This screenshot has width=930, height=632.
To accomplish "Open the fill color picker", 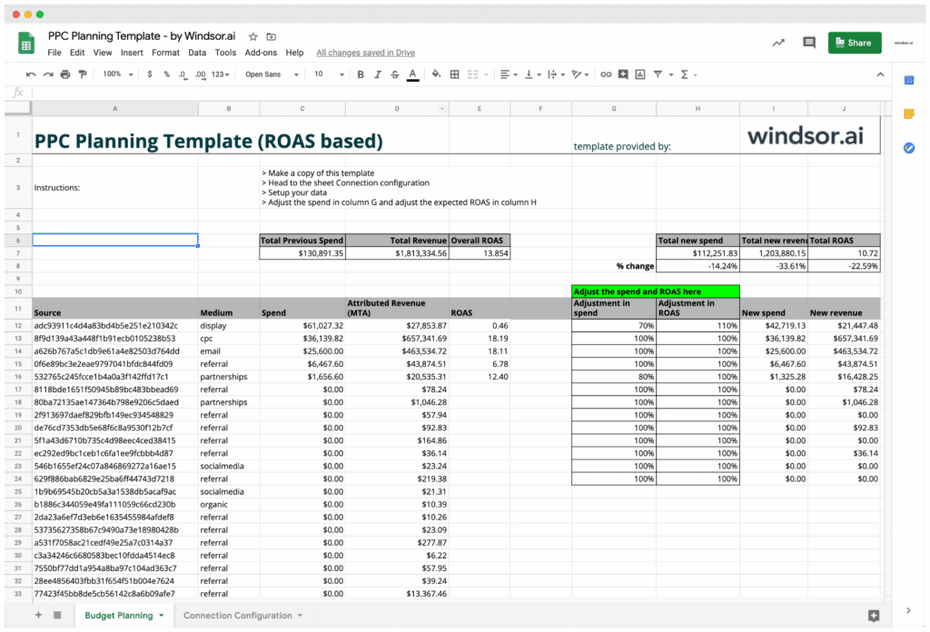I will pyautogui.click(x=437, y=74).
